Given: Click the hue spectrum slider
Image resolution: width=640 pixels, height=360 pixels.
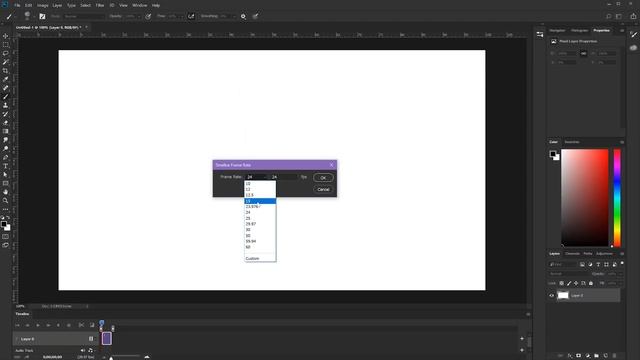Looking at the screenshot, I should point(617,198).
